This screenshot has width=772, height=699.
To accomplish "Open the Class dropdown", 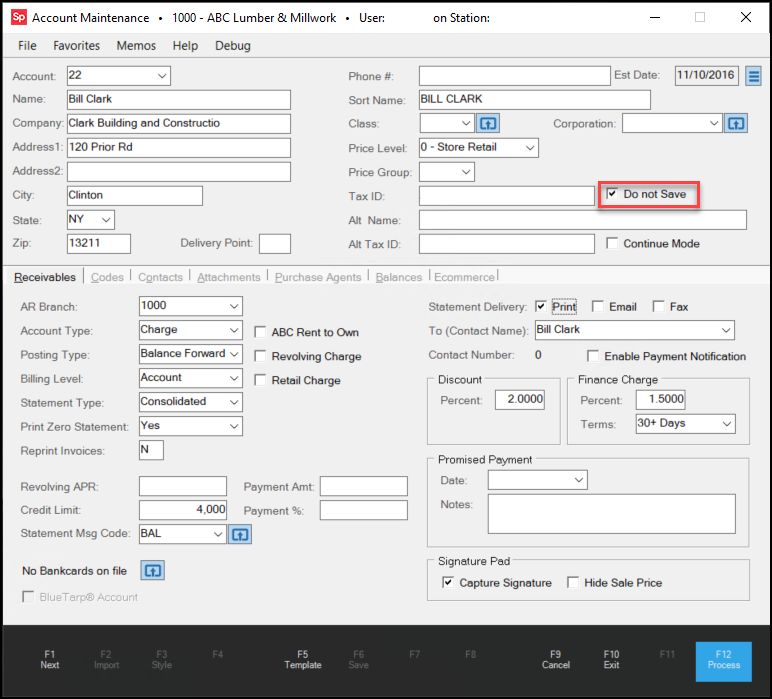I will click(x=465, y=123).
